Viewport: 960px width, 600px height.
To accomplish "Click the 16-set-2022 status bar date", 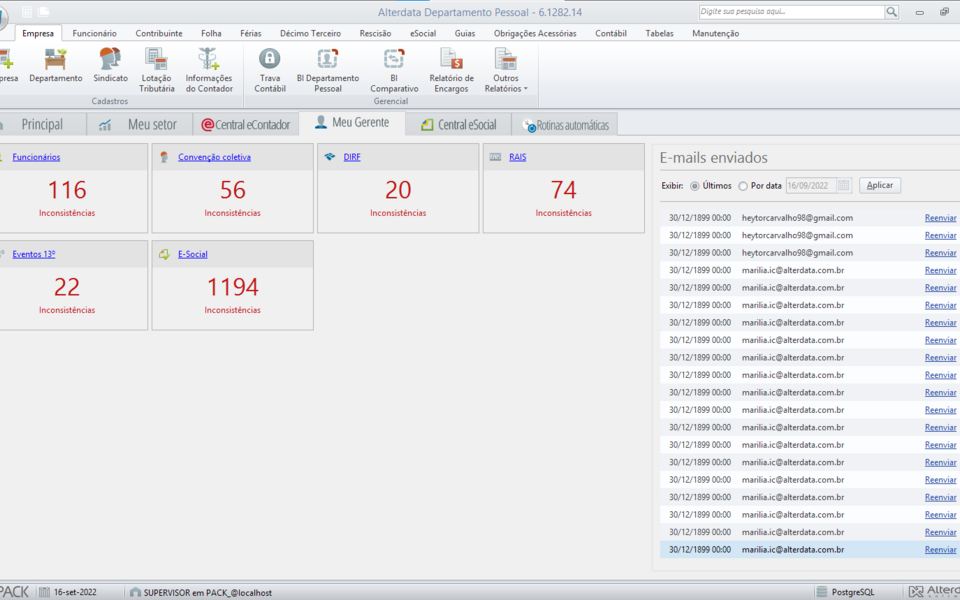I will pyautogui.click(x=75, y=593).
